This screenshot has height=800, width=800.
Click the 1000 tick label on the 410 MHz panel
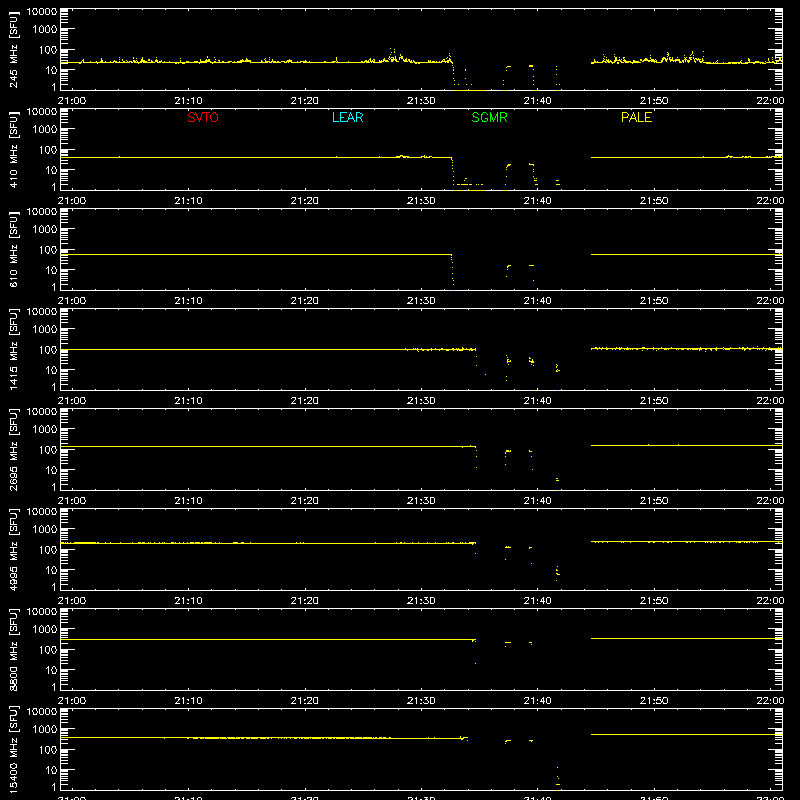click(45, 129)
